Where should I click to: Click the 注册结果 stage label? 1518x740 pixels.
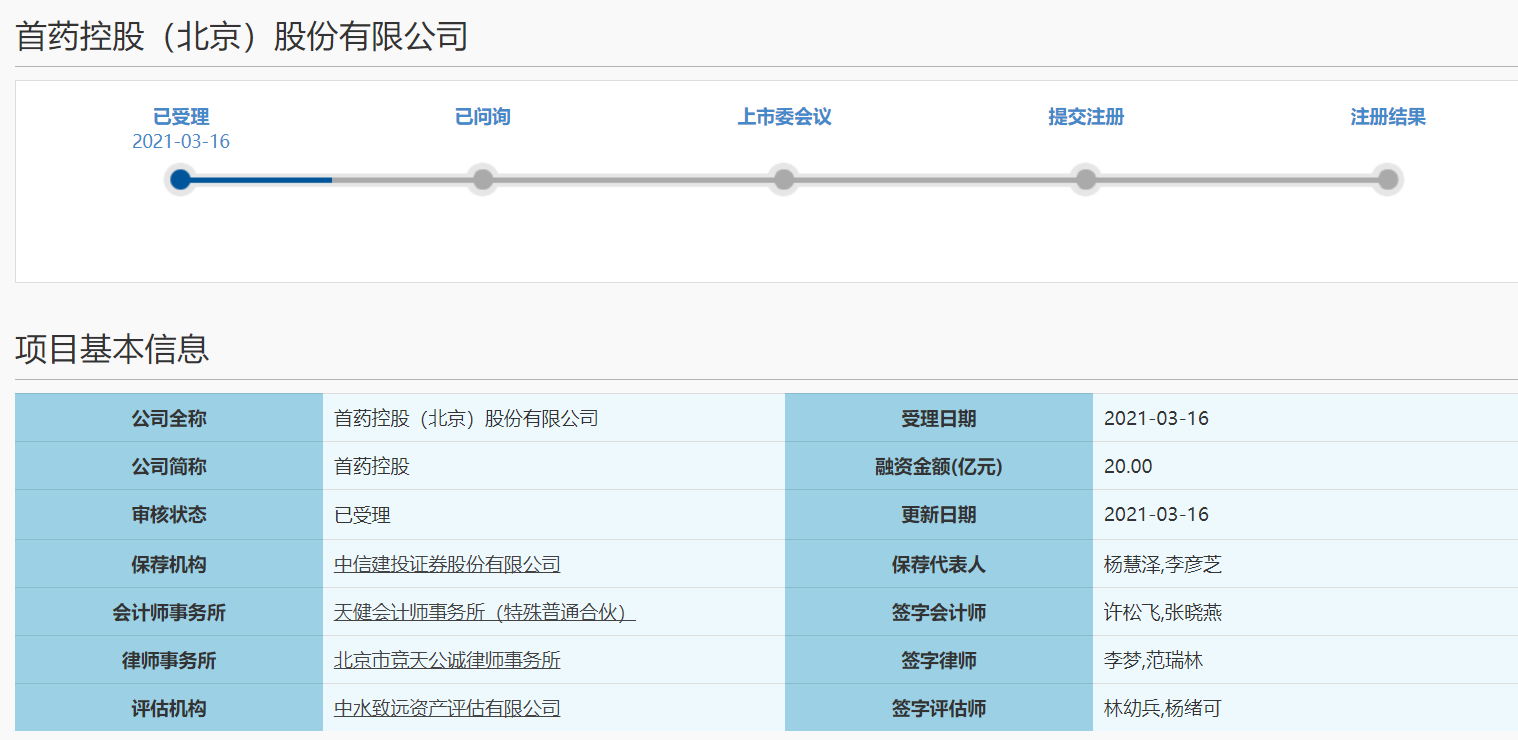coord(1388,117)
